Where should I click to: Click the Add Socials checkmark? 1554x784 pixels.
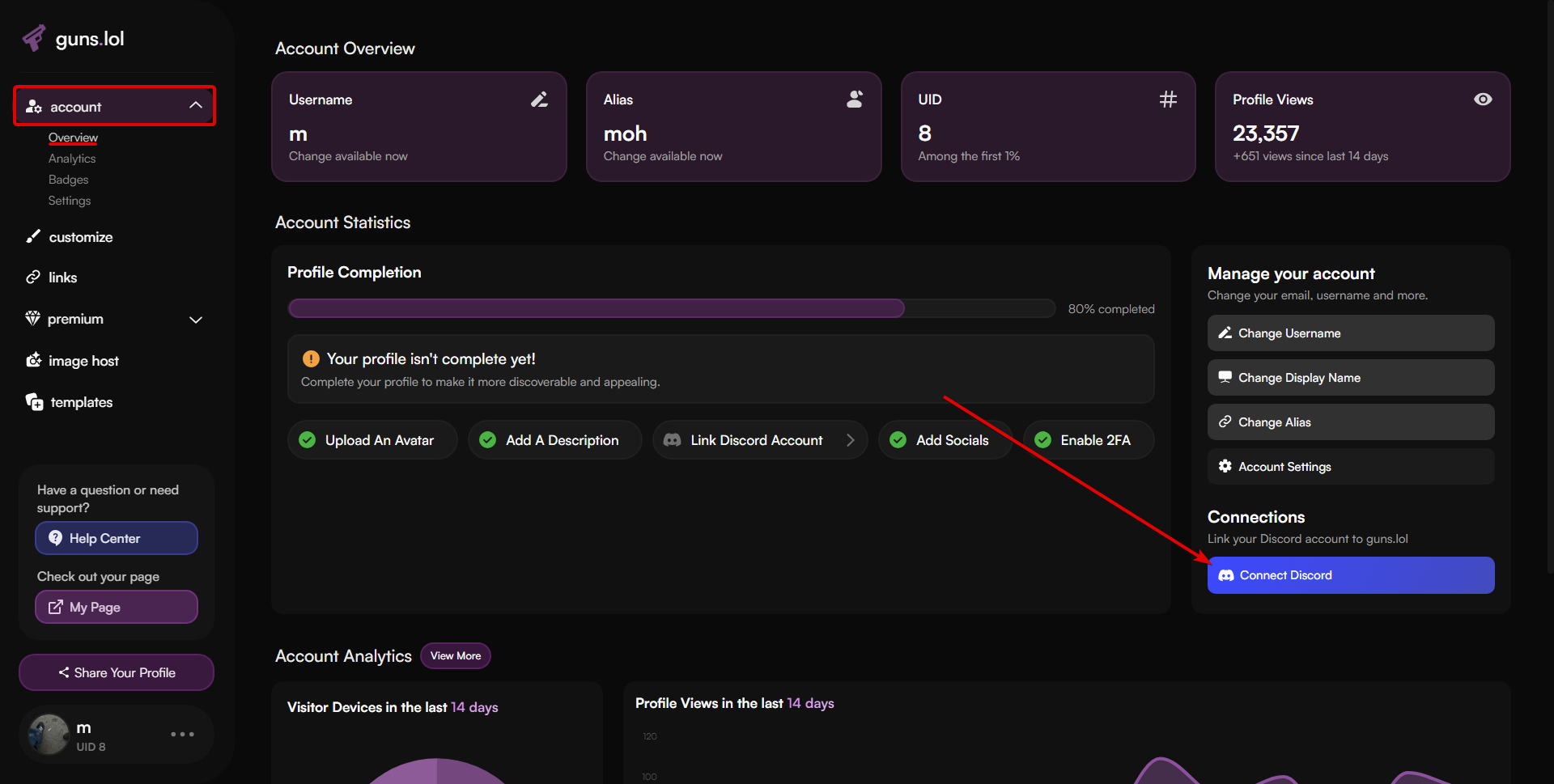[x=898, y=440]
